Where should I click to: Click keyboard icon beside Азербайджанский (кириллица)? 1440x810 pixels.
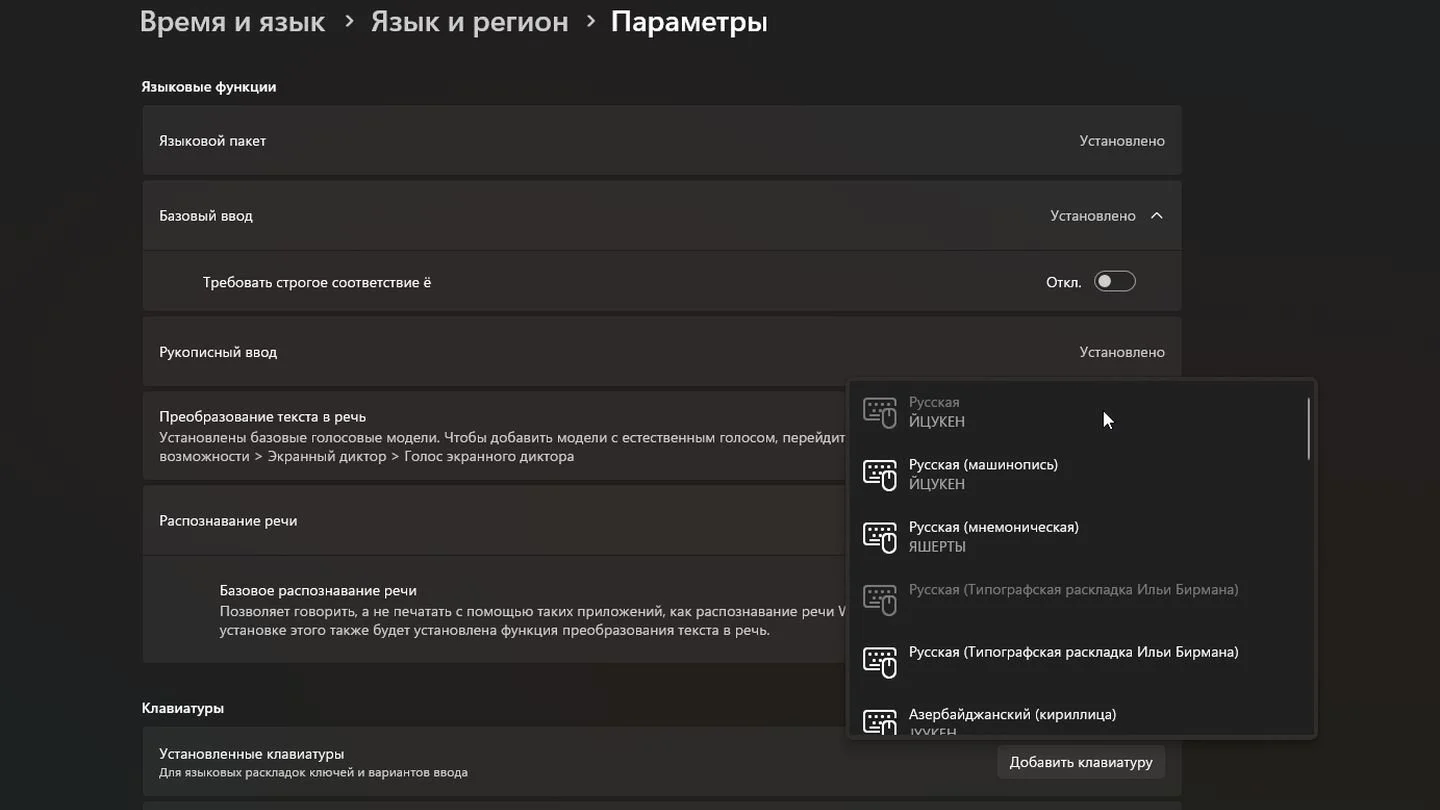click(x=880, y=722)
